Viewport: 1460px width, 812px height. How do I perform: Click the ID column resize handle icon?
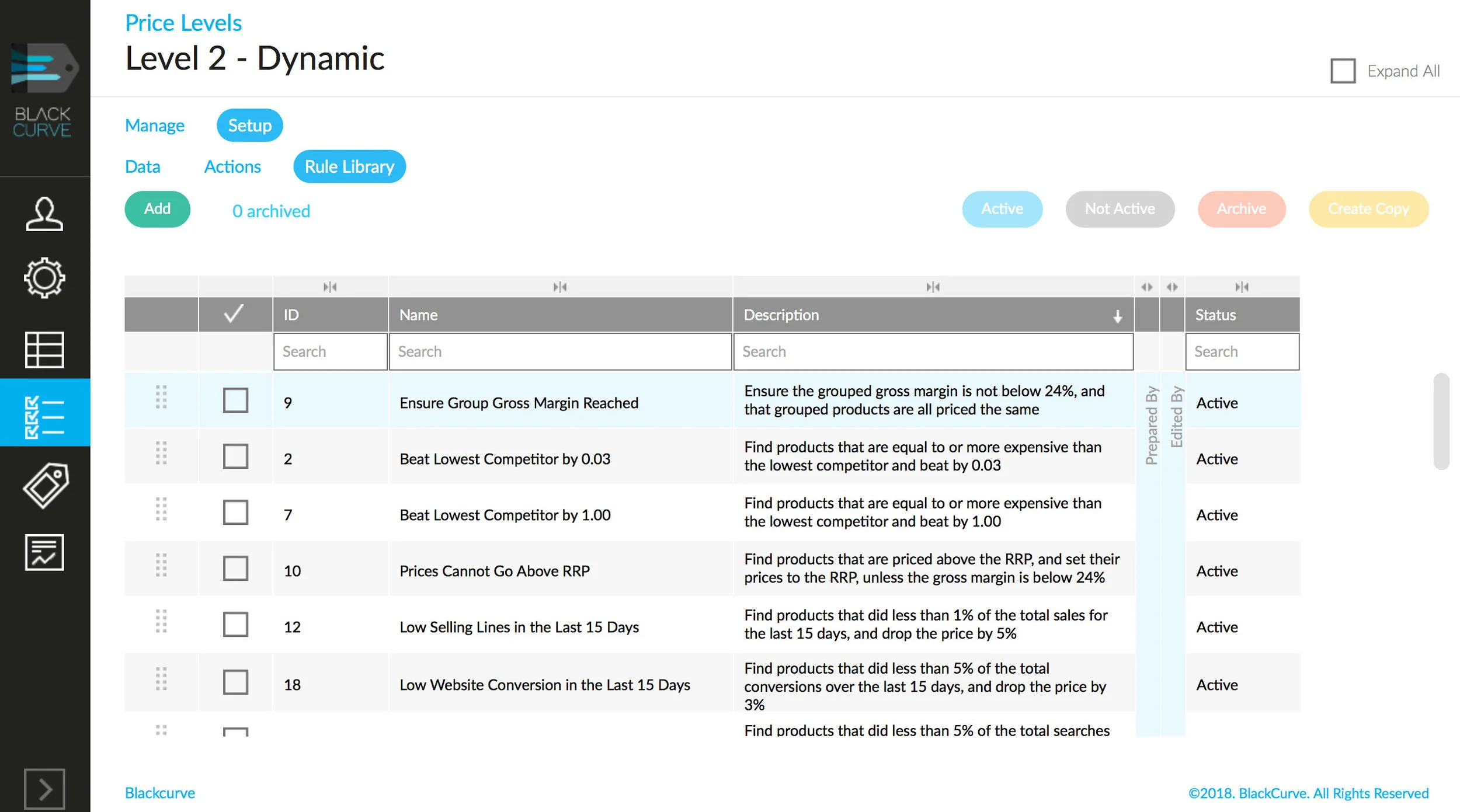point(330,287)
